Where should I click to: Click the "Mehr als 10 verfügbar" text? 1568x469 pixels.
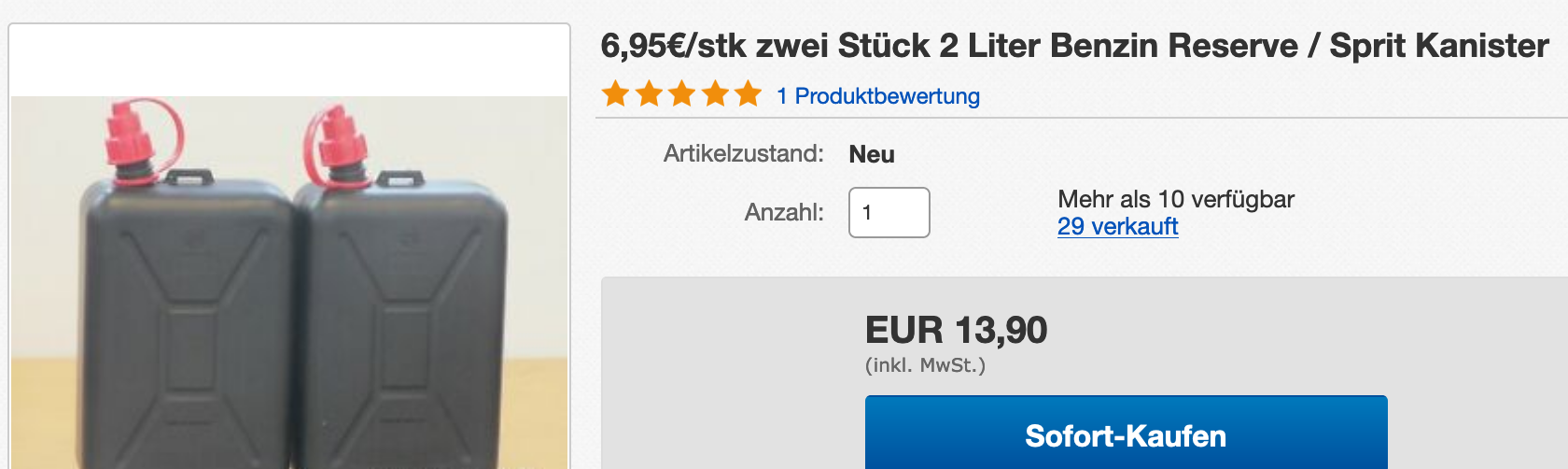(x=1175, y=199)
